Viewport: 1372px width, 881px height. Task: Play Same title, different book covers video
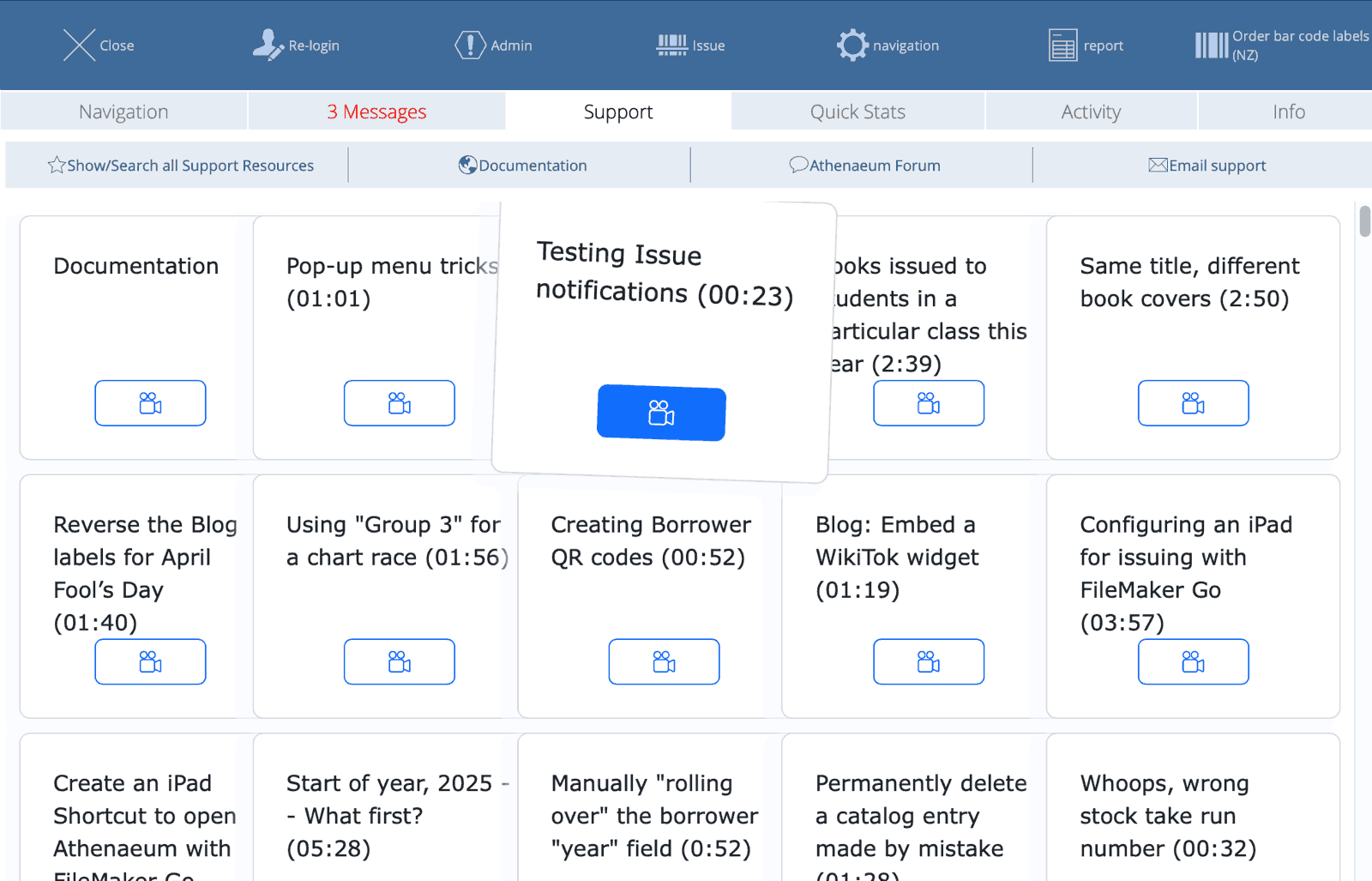pyautogui.click(x=1193, y=403)
